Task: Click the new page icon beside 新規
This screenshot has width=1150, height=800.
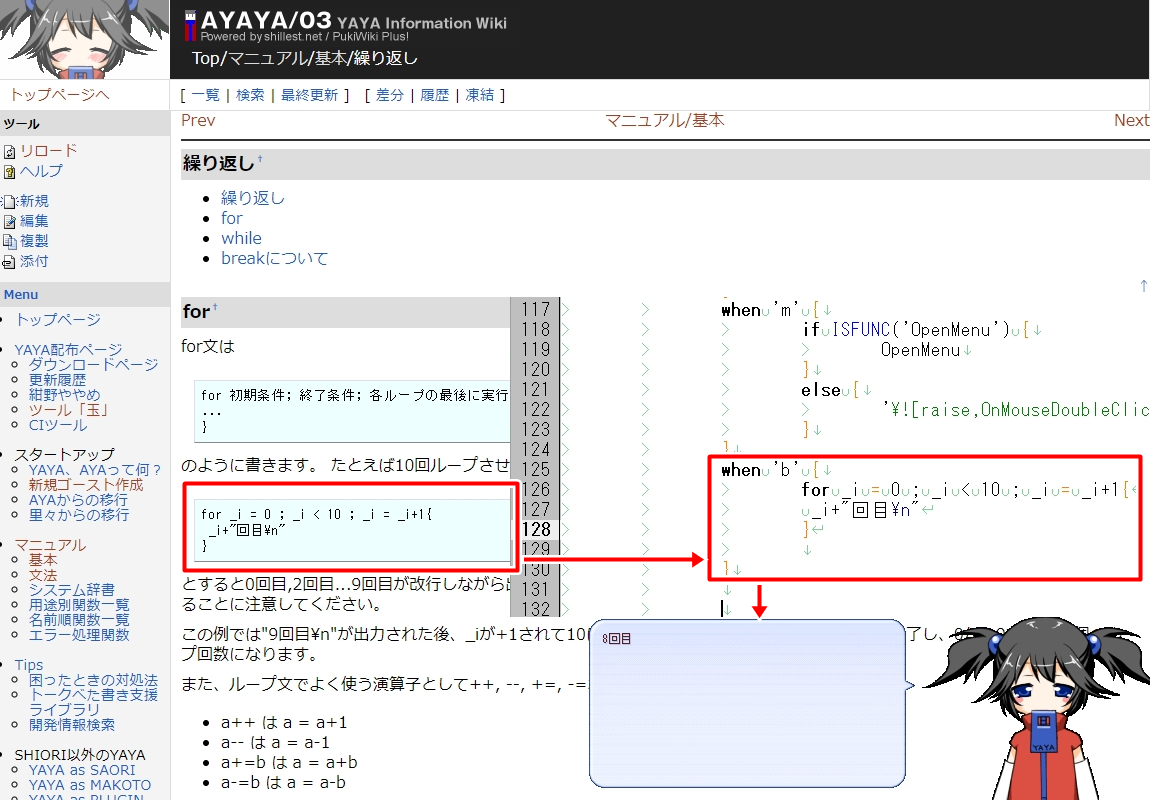Action: coord(10,202)
